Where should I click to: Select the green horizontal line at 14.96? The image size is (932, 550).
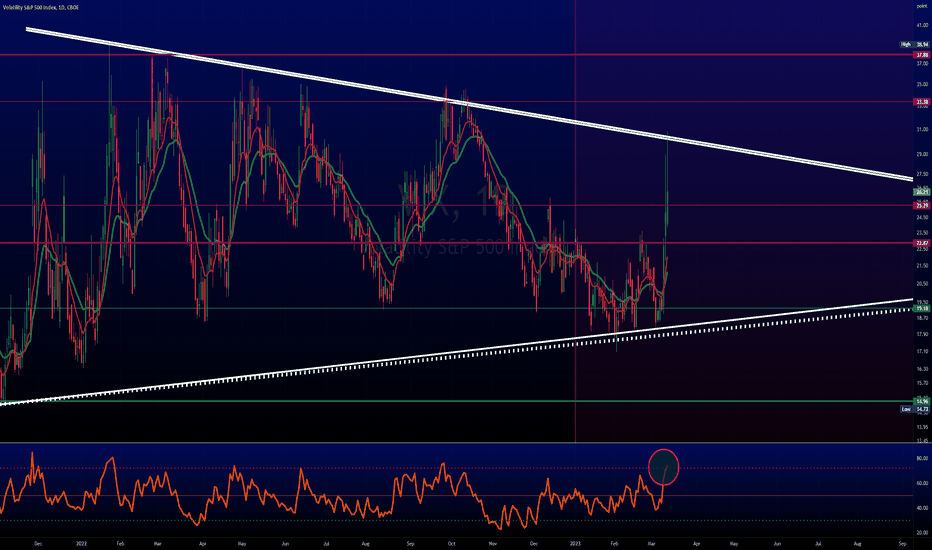456,401
